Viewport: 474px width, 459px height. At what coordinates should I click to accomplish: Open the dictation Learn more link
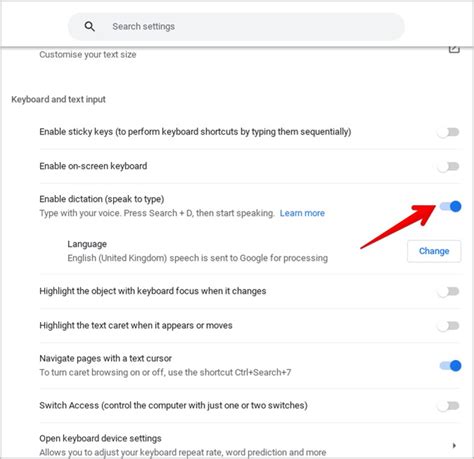302,213
